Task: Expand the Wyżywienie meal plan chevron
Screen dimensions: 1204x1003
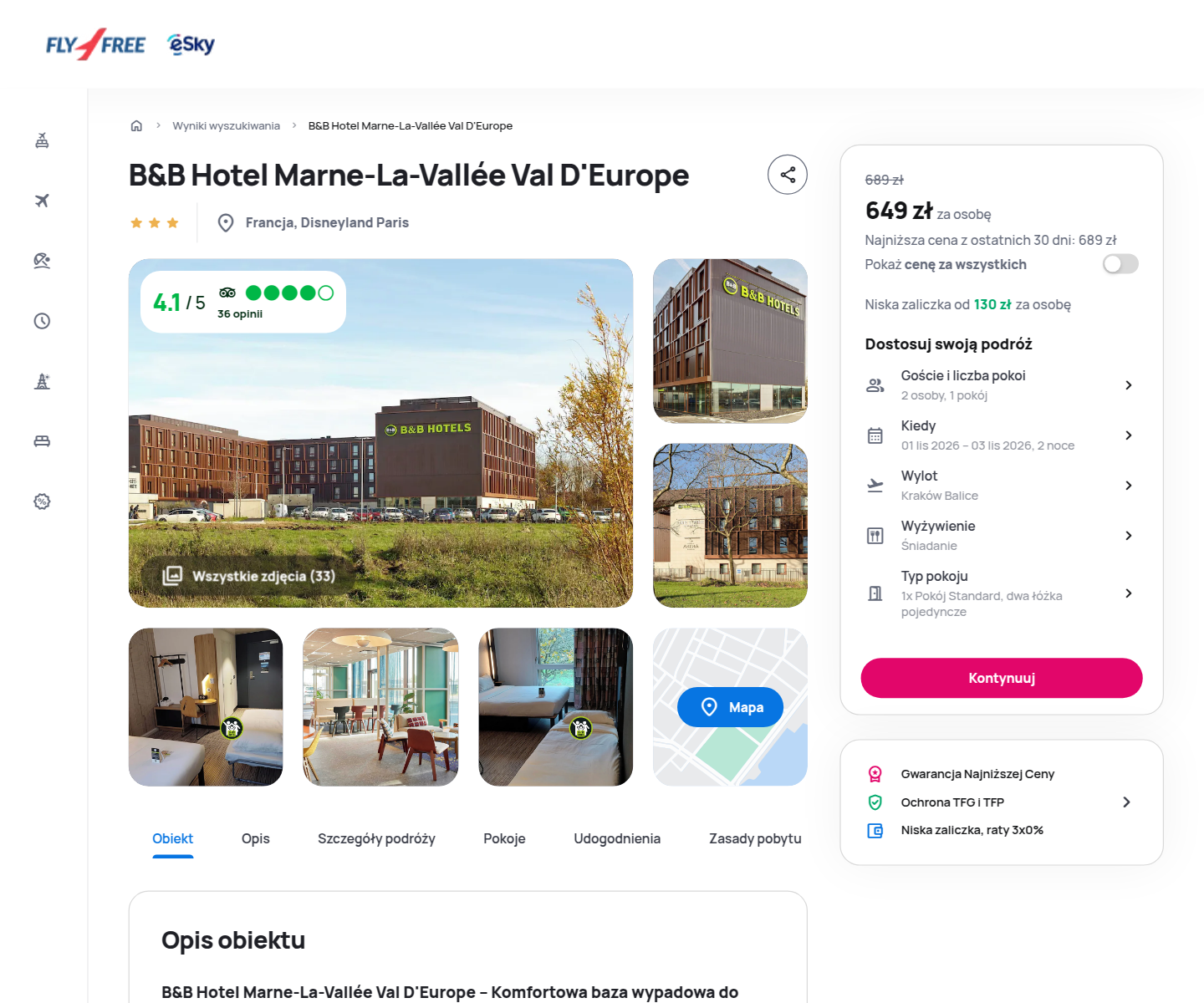Action: [1129, 536]
